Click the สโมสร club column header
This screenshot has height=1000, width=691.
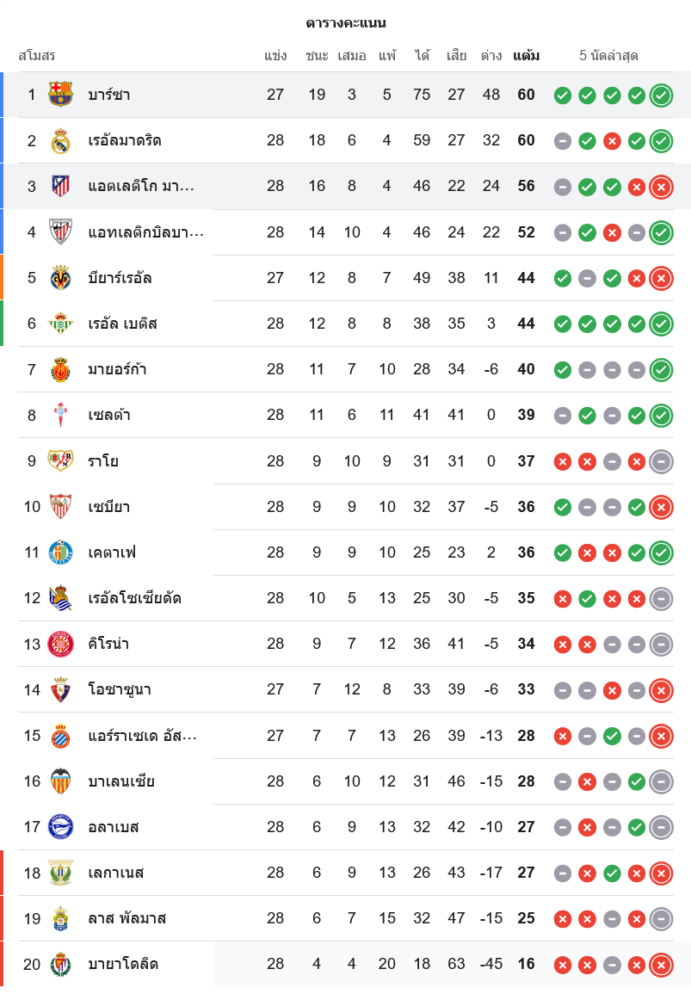[x=37, y=56]
